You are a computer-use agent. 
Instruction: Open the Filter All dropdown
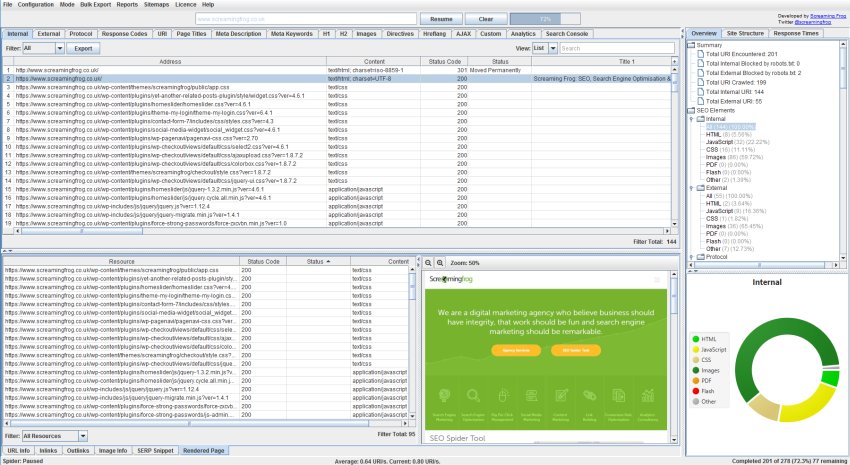pyautogui.click(x=42, y=47)
